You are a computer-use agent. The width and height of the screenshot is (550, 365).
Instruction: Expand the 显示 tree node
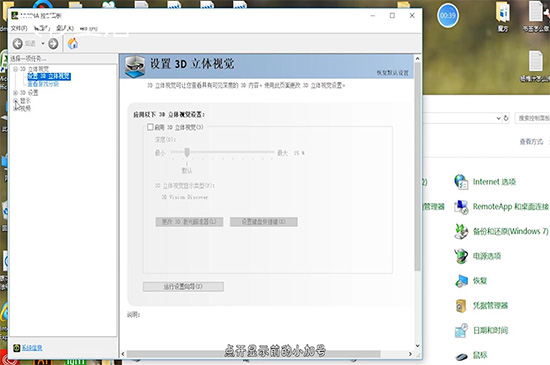tap(15, 101)
